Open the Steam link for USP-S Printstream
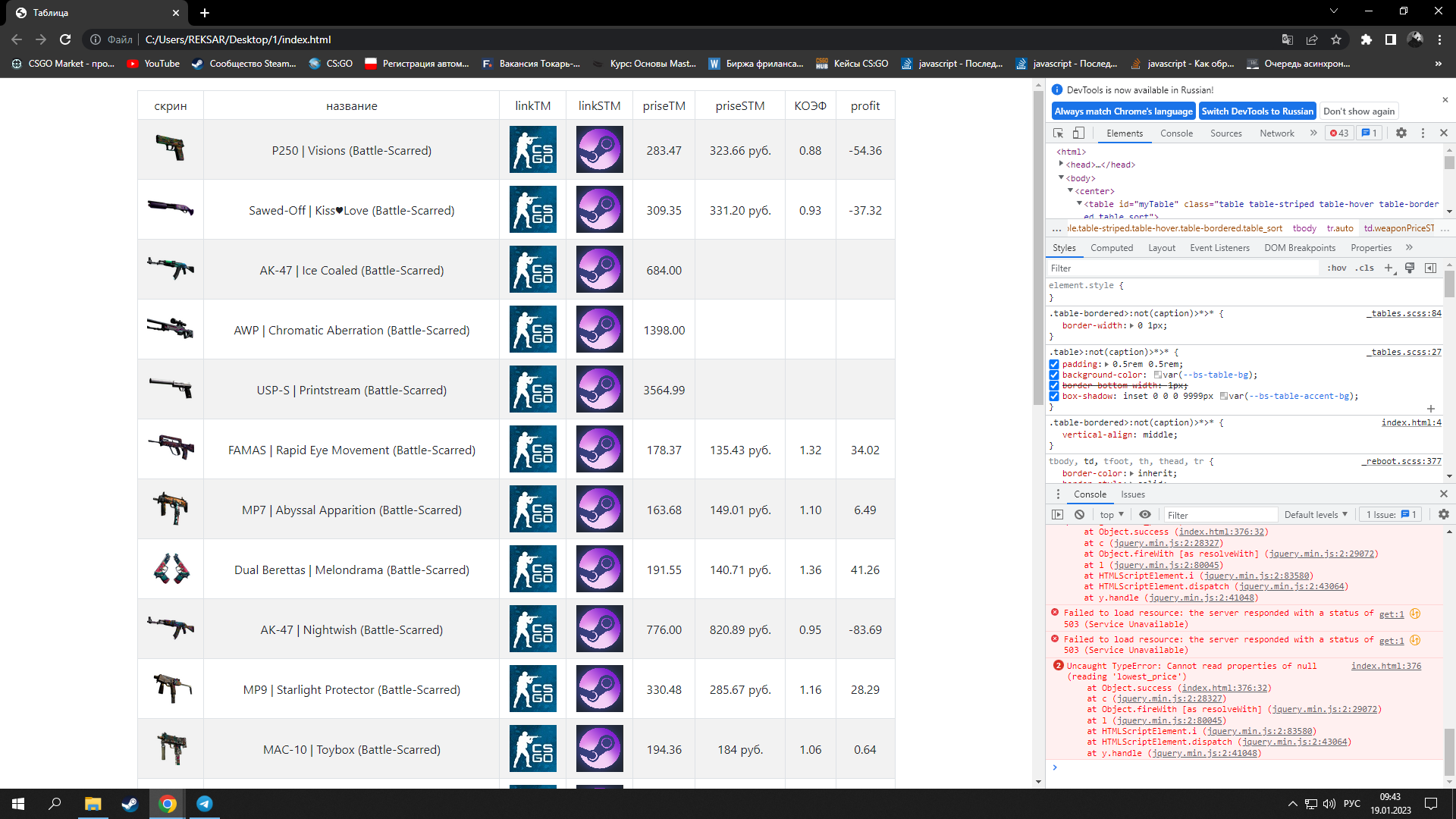Viewport: 1456px width, 819px height. (x=599, y=389)
